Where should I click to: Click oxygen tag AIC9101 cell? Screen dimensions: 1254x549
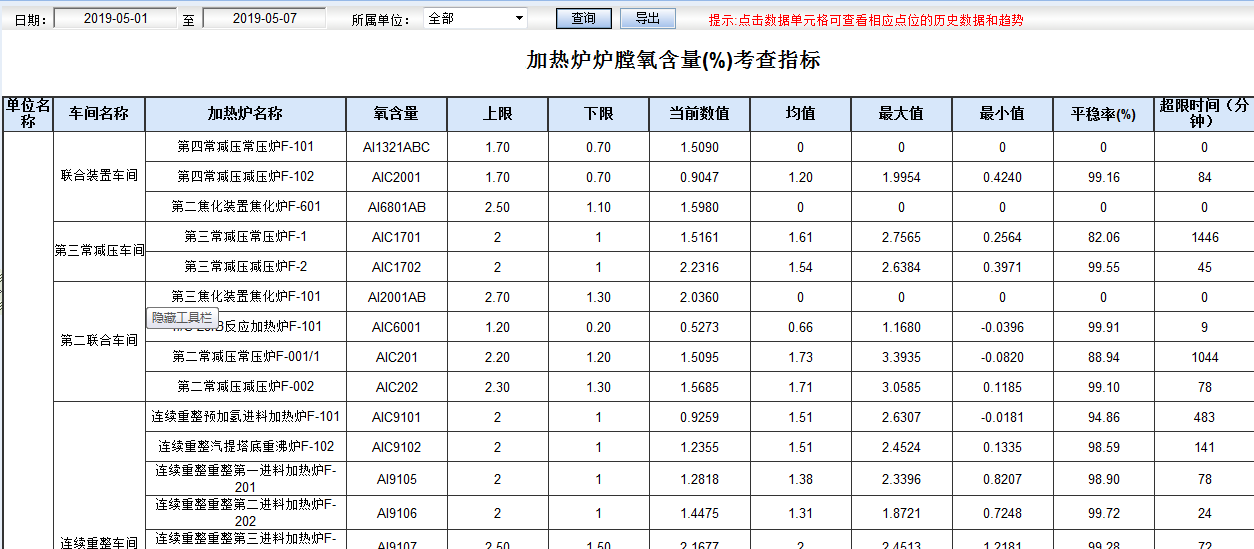(396, 417)
